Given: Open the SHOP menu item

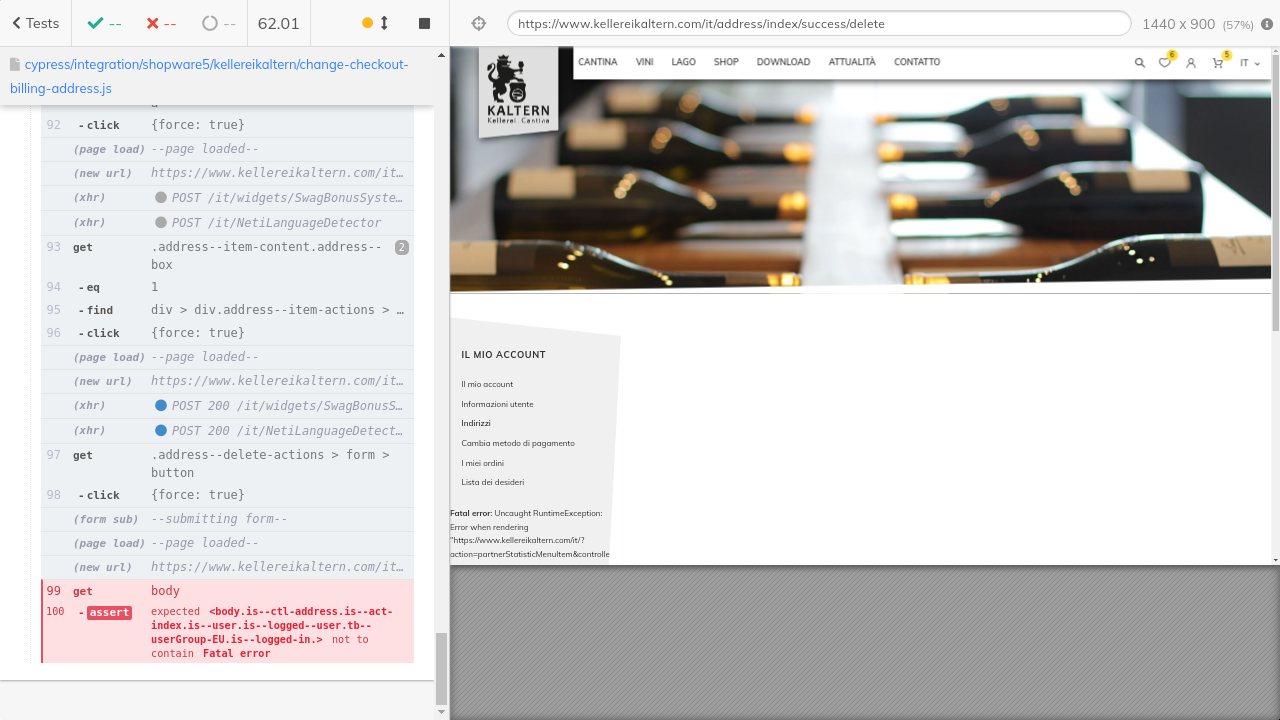Looking at the screenshot, I should click(x=726, y=62).
